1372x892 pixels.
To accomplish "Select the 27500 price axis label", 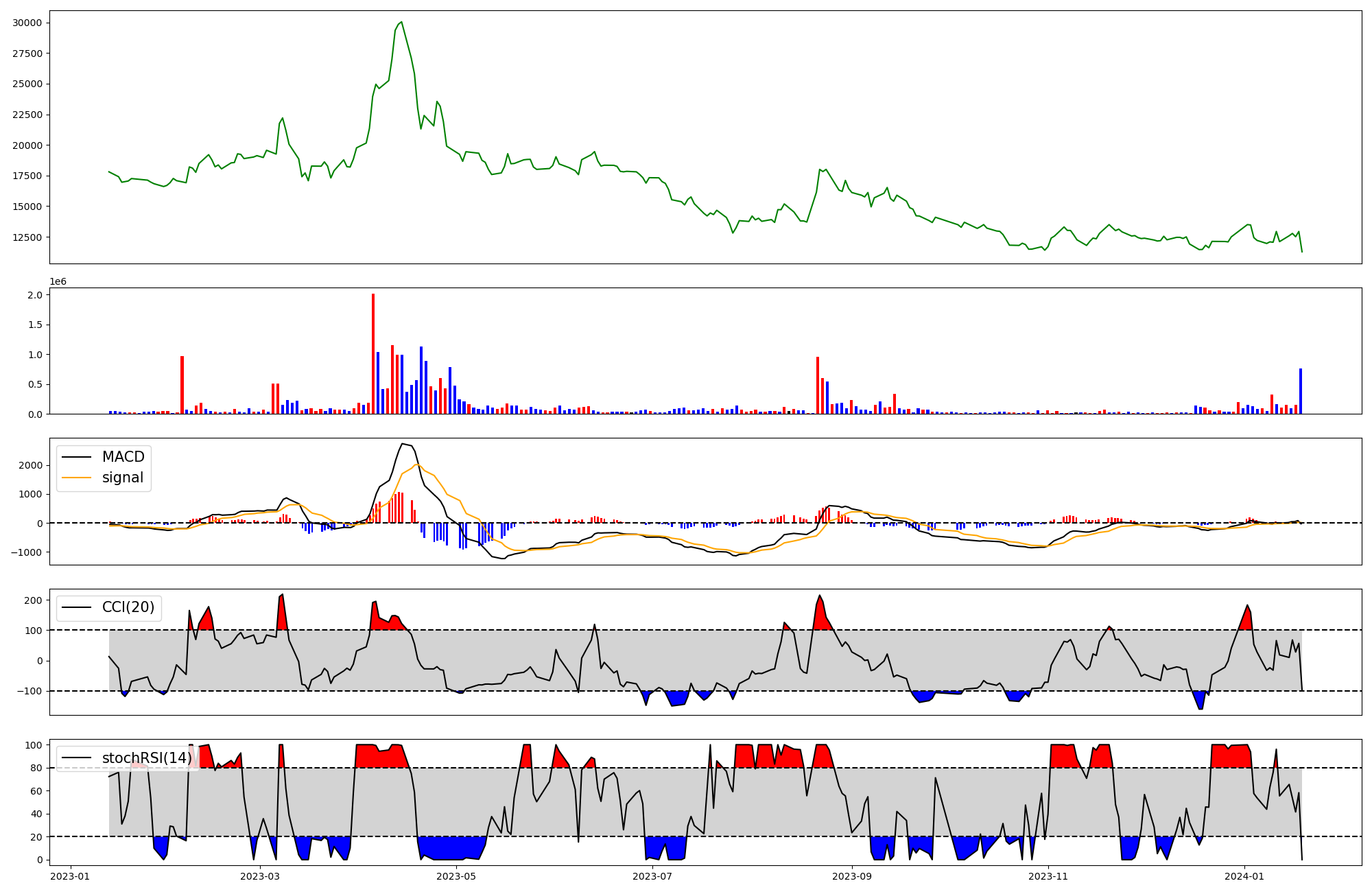I will coord(27,54).
